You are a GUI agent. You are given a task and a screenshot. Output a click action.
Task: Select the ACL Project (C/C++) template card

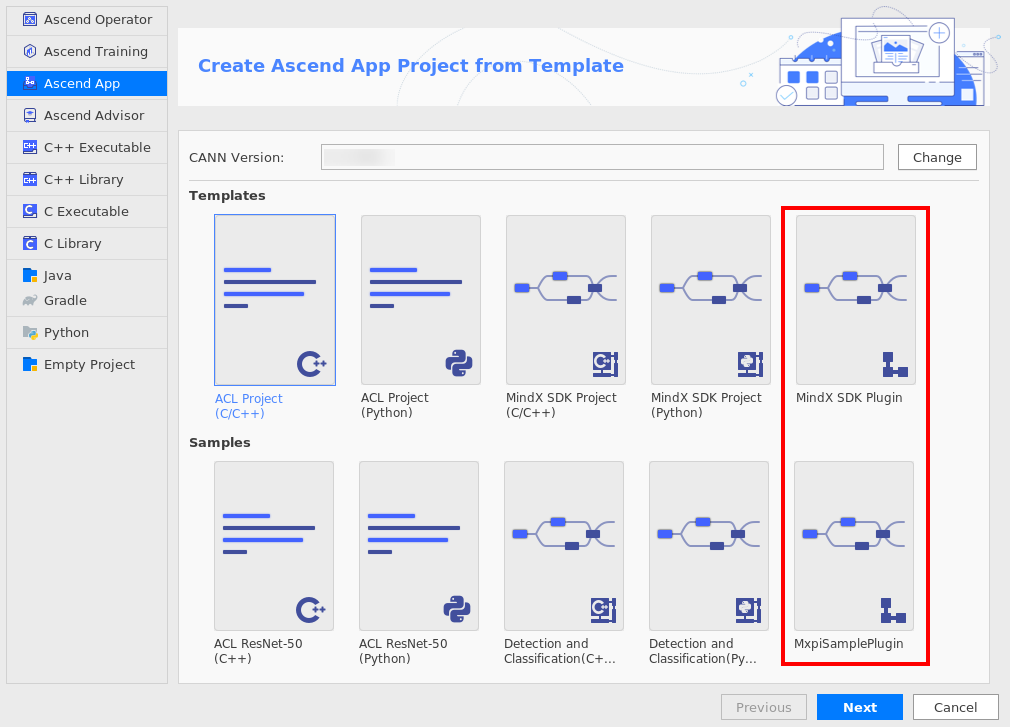click(x=275, y=300)
